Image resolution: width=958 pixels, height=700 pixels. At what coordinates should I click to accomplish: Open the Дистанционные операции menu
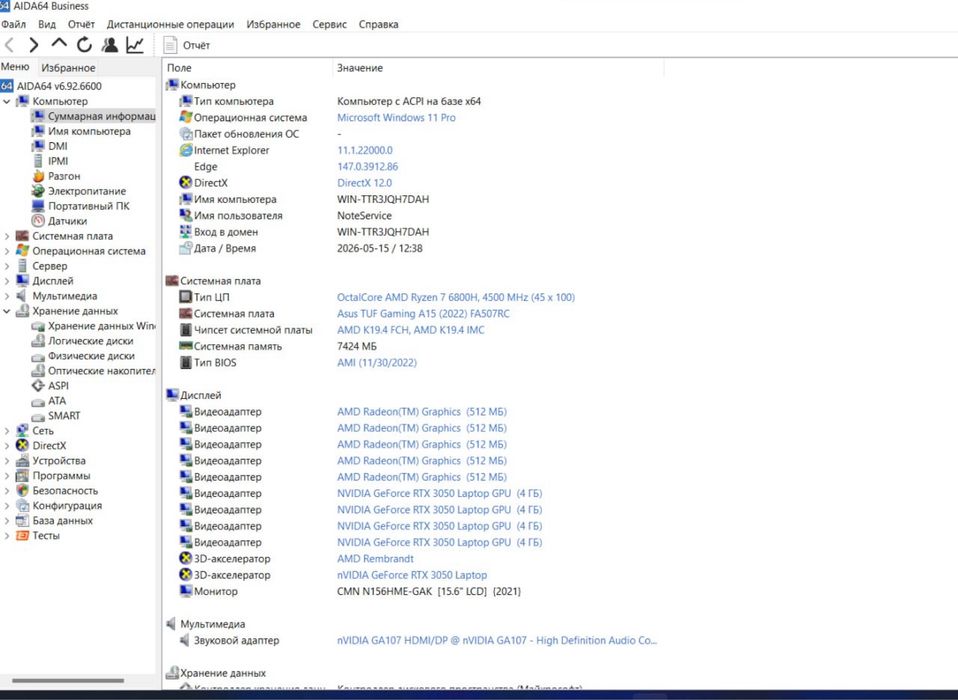click(x=170, y=24)
